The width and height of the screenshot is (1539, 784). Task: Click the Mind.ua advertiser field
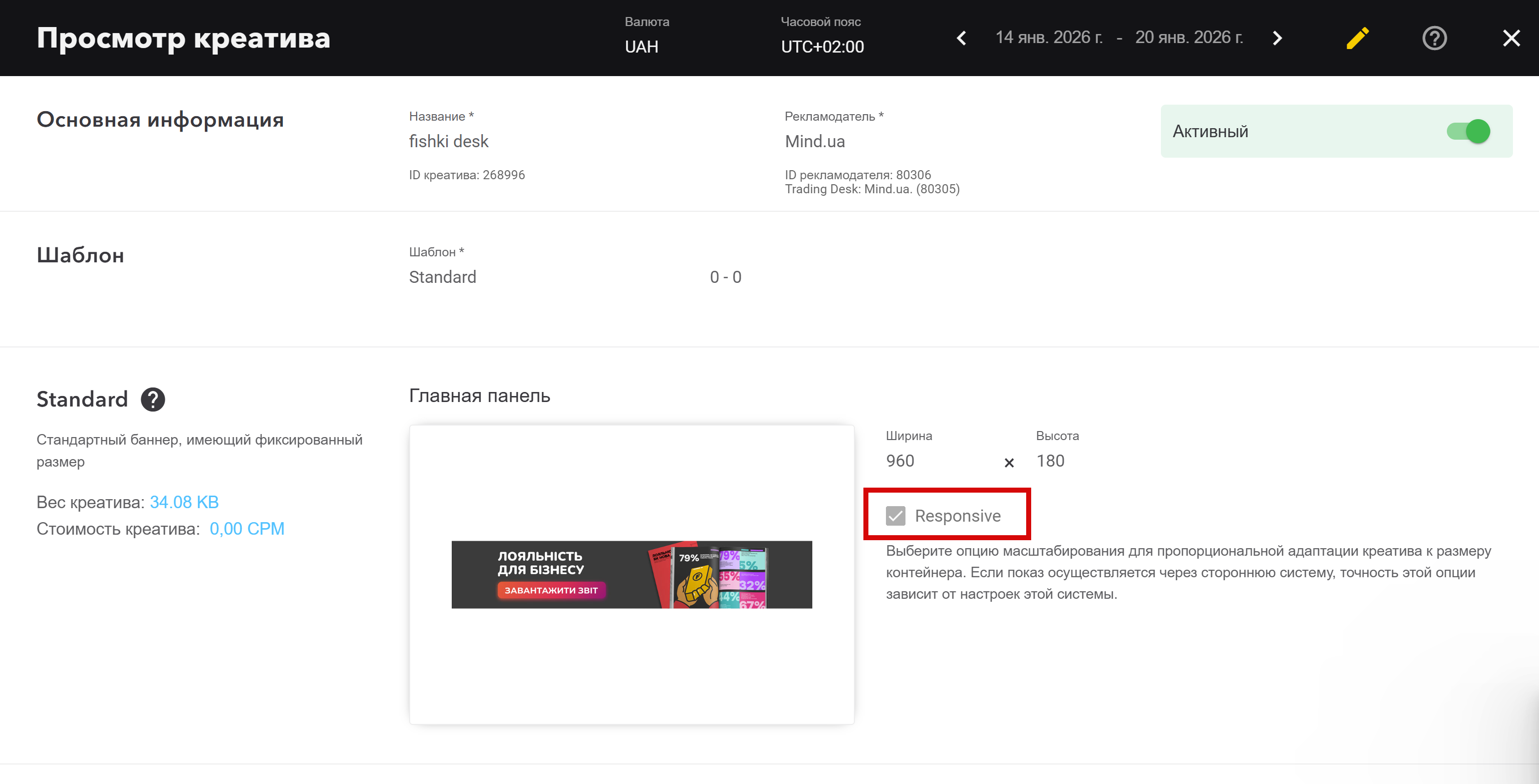click(814, 142)
